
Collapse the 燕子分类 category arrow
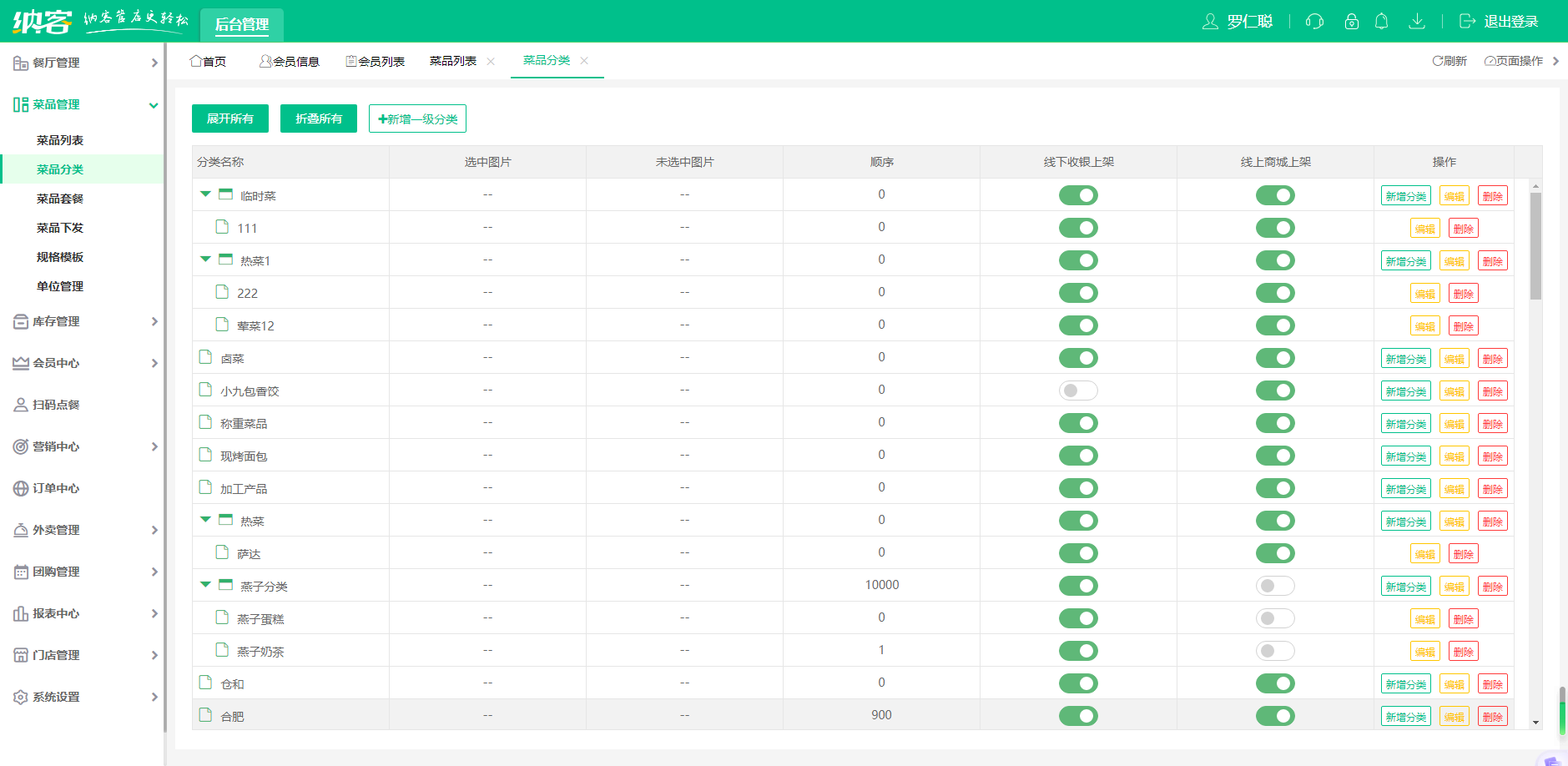pos(205,585)
